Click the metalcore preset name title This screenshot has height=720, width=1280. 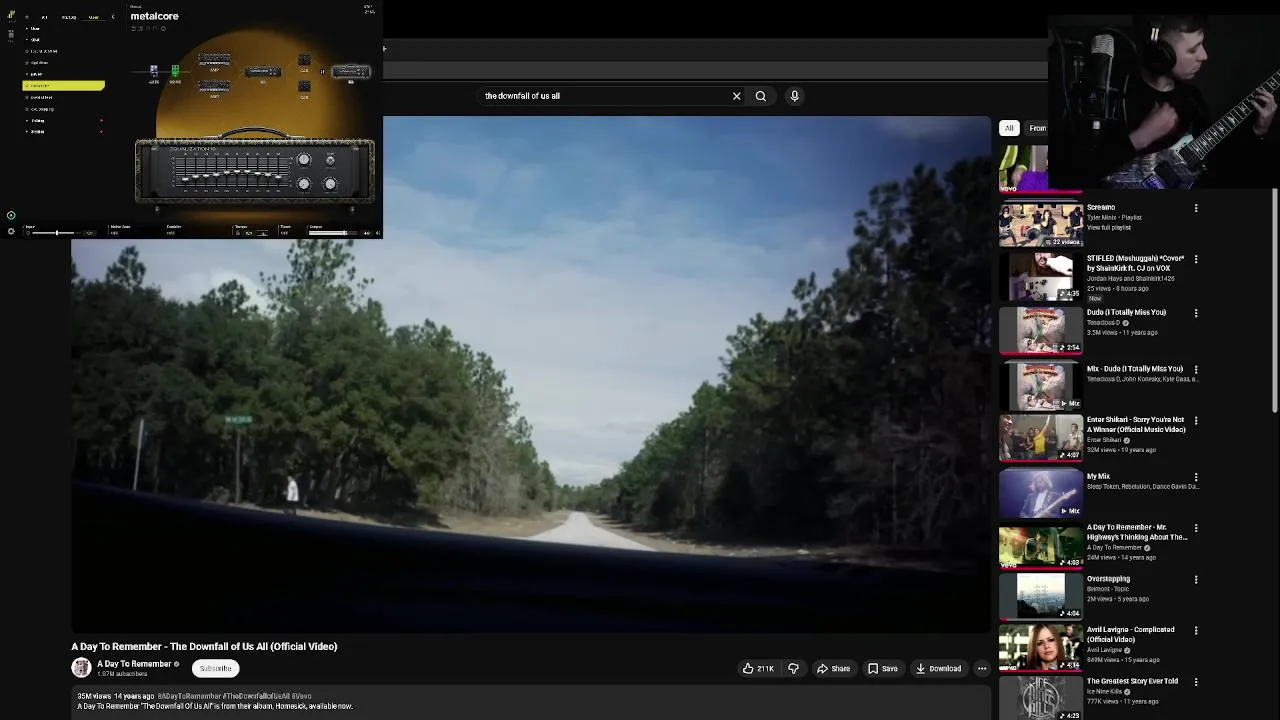pyautogui.click(x=154, y=16)
